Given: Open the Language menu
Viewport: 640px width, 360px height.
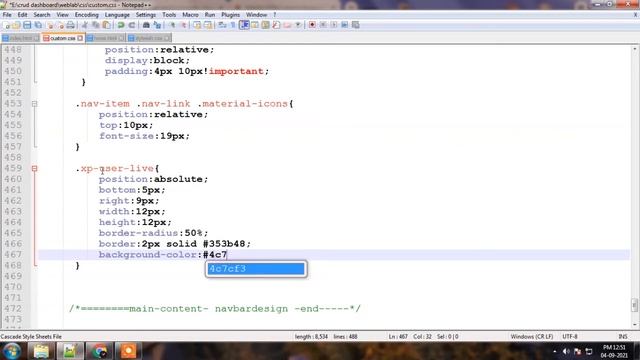Looking at the screenshot, I should coord(117,15).
